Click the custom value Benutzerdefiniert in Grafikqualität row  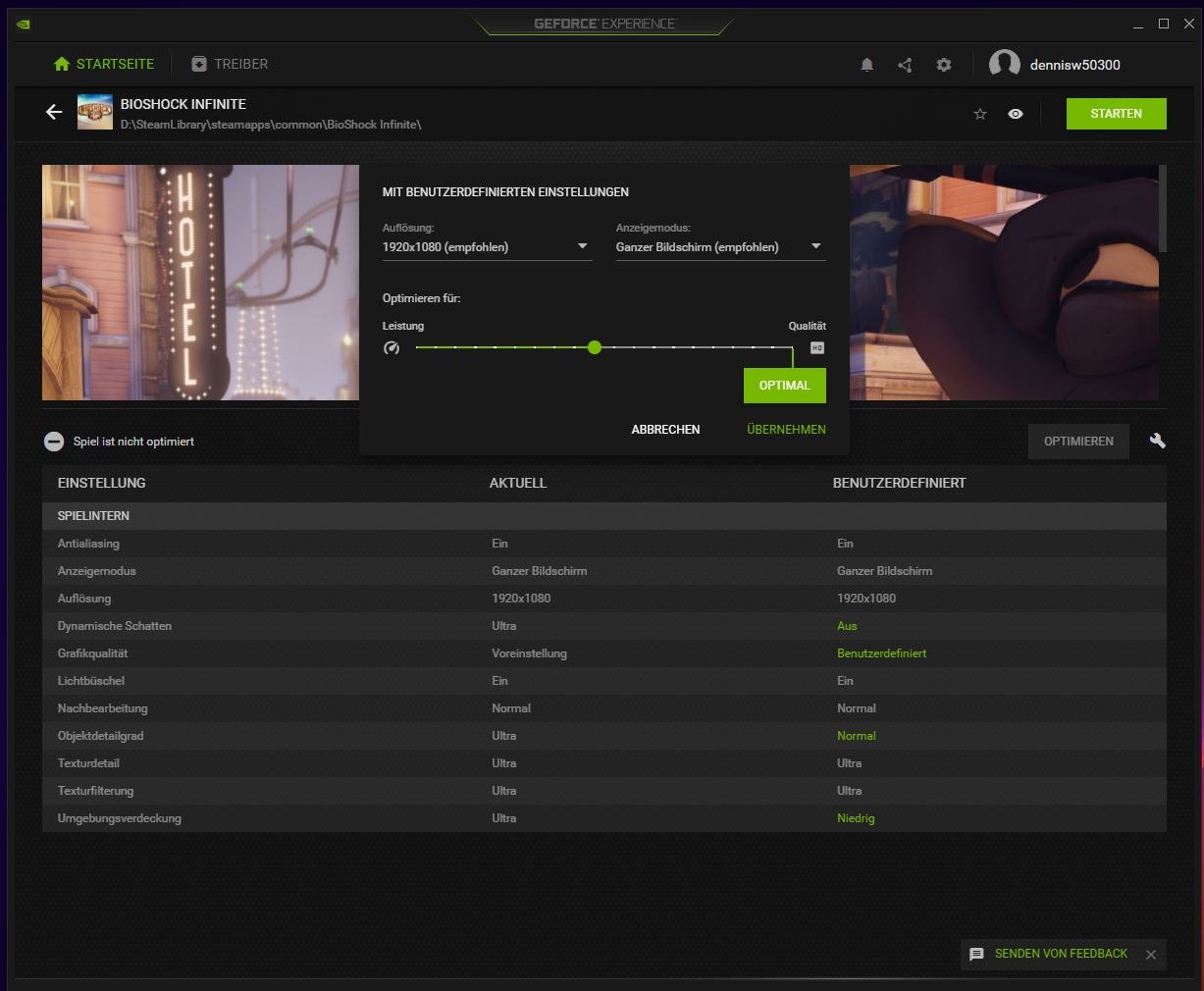click(881, 653)
